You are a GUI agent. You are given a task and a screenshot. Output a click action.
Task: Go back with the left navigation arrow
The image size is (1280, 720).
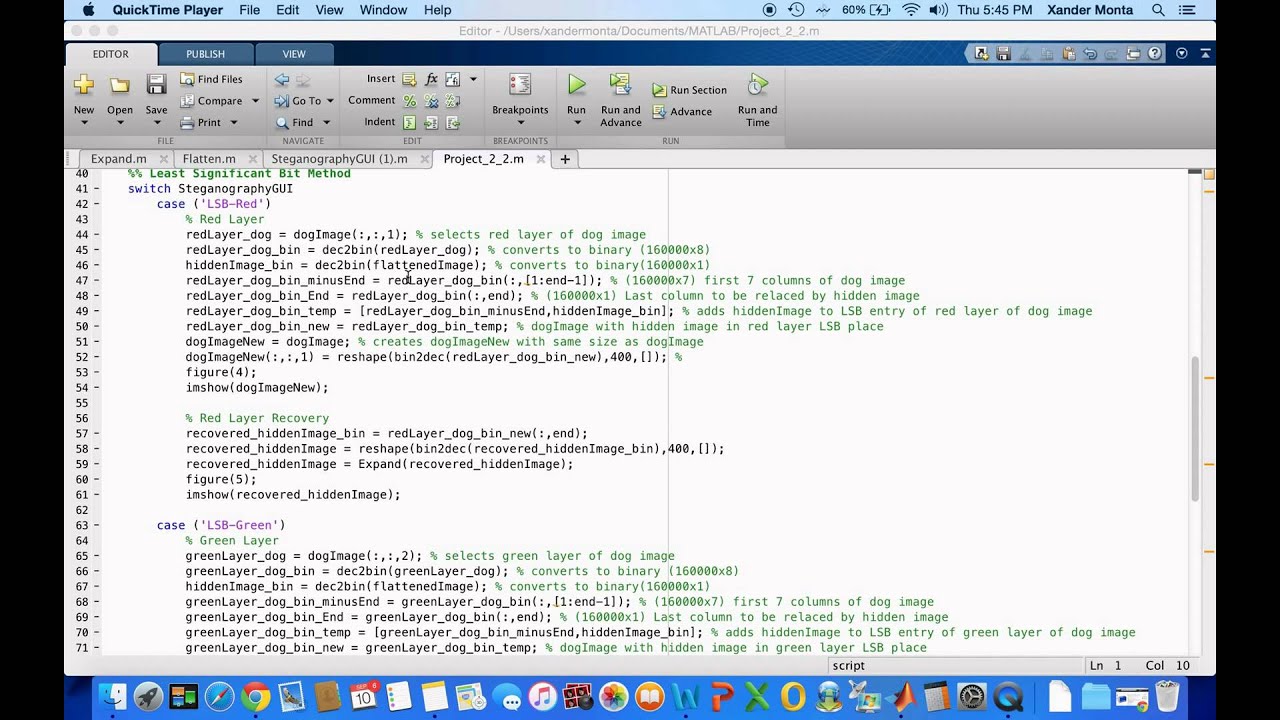[x=282, y=79]
